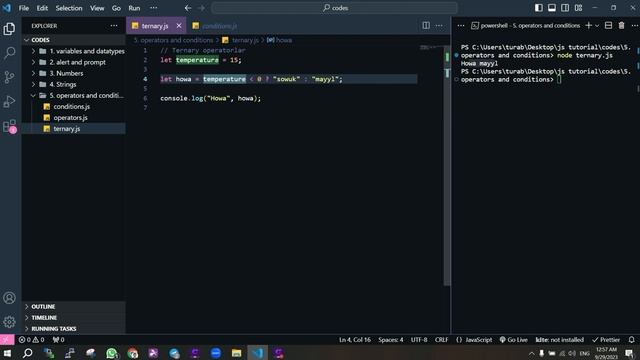This screenshot has height=360, width=640.
Task: Click the go back navigation arrow
Action: coord(188,8)
